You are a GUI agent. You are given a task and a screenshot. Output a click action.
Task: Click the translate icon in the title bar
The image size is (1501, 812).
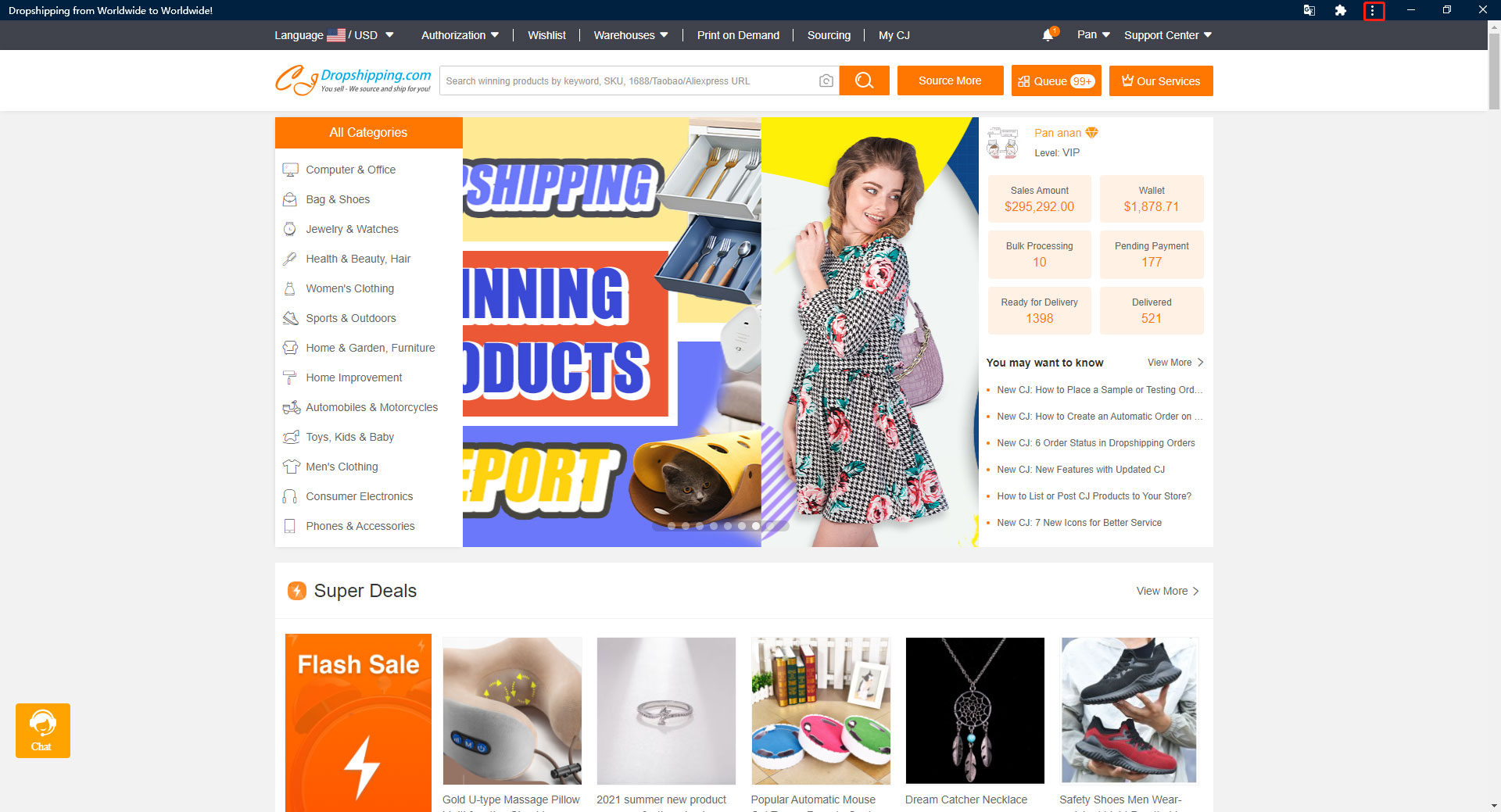(x=1309, y=10)
